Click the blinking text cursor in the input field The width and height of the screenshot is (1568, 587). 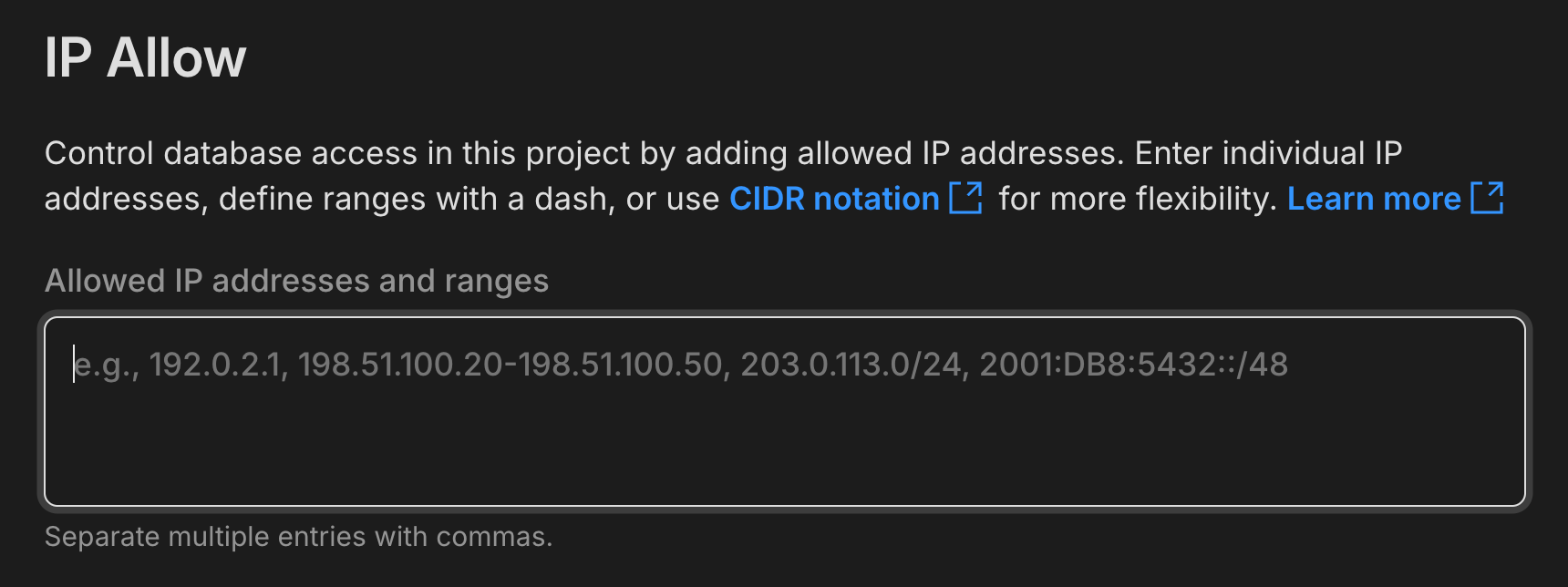point(75,365)
